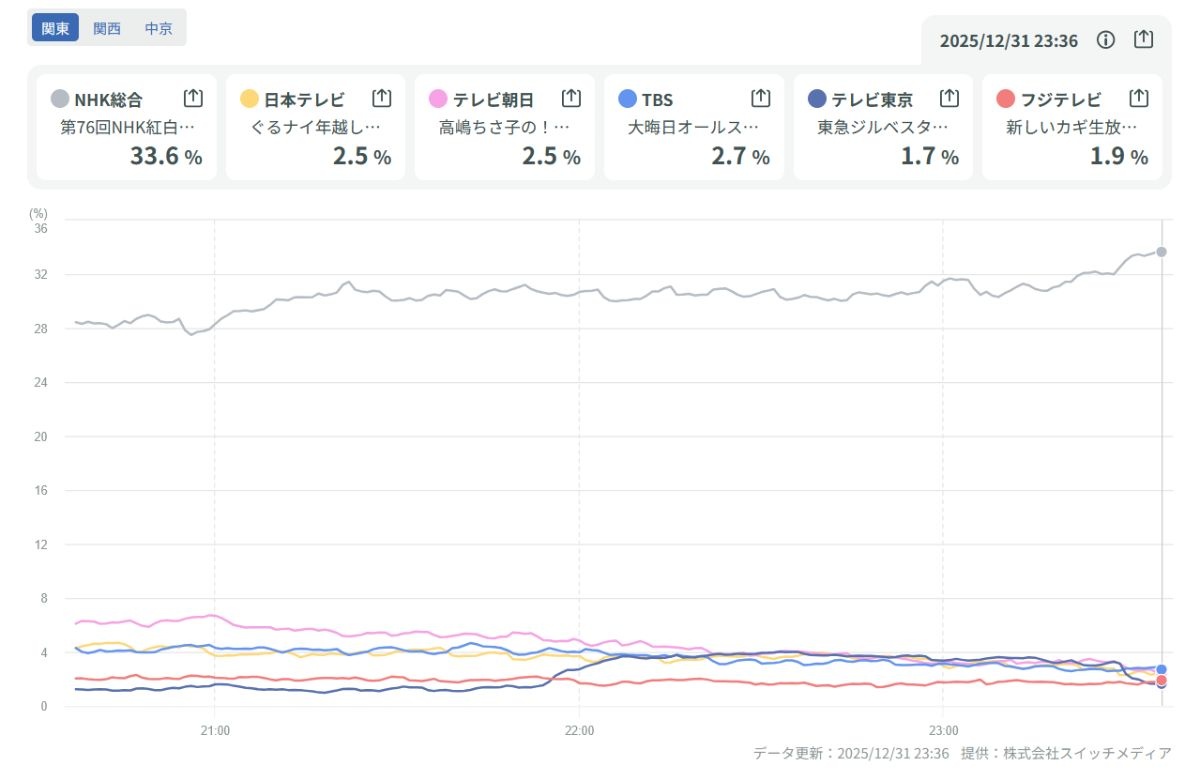Switch to the 関西 region tab

(x=107, y=28)
